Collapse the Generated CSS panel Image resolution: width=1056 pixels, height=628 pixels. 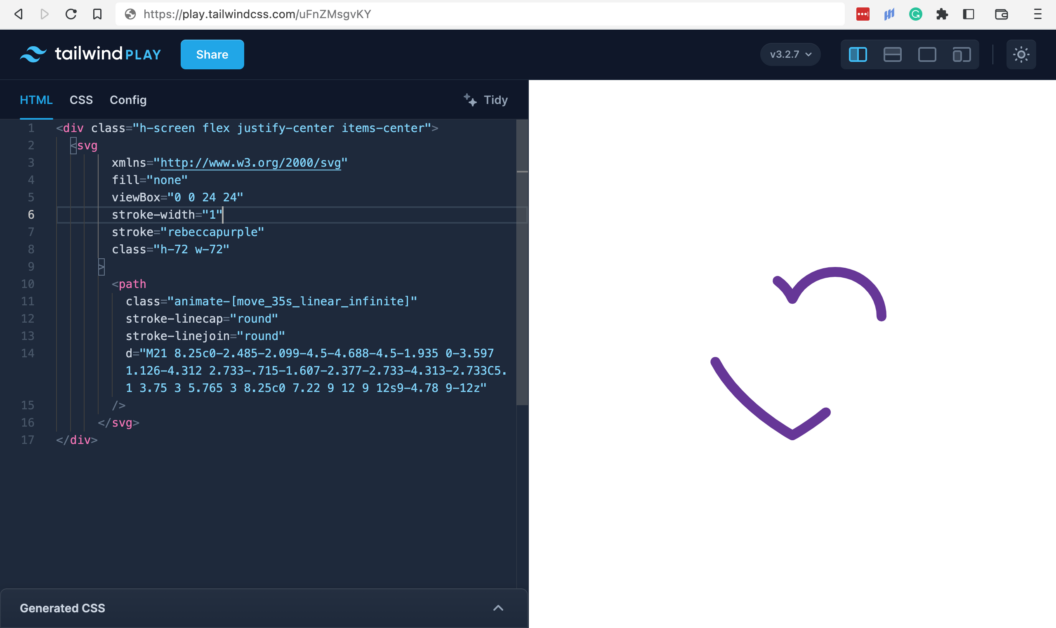tap(498, 608)
